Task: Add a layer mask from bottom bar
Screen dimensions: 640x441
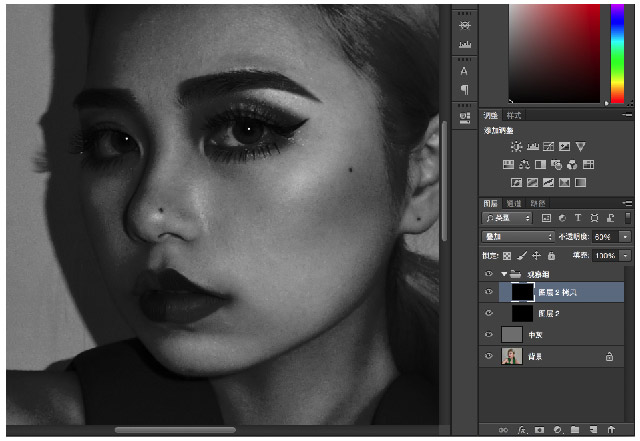Action: click(540, 430)
